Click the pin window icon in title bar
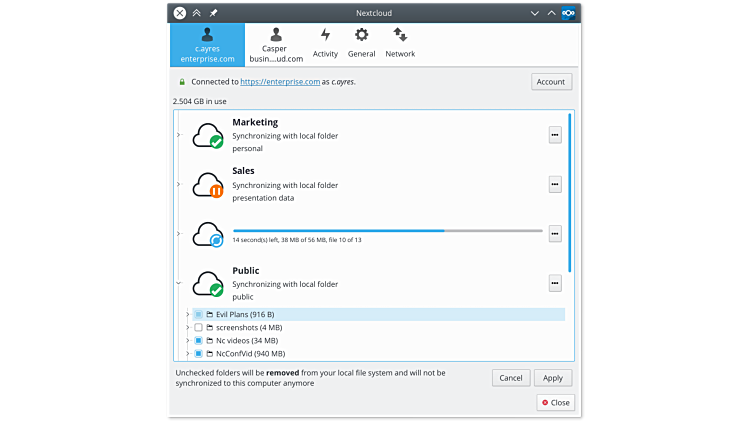 coord(213,13)
